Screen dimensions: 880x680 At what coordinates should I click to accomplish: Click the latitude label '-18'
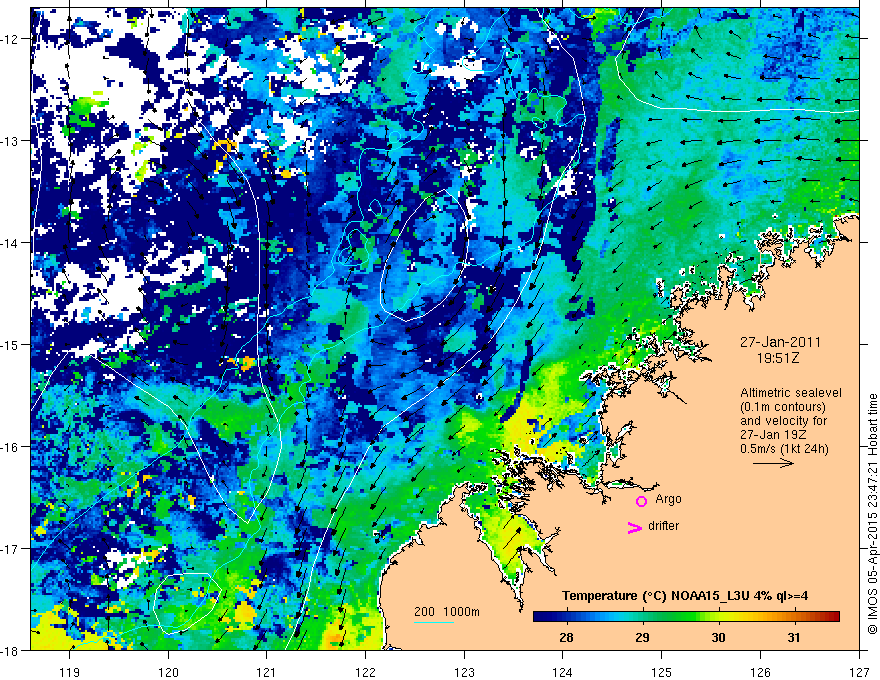coord(10,650)
